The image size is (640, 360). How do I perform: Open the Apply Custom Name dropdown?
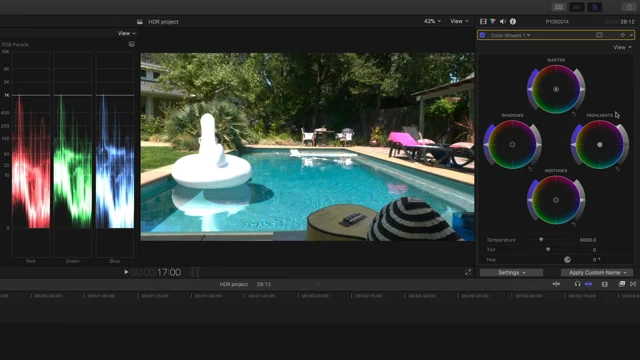coord(597,272)
